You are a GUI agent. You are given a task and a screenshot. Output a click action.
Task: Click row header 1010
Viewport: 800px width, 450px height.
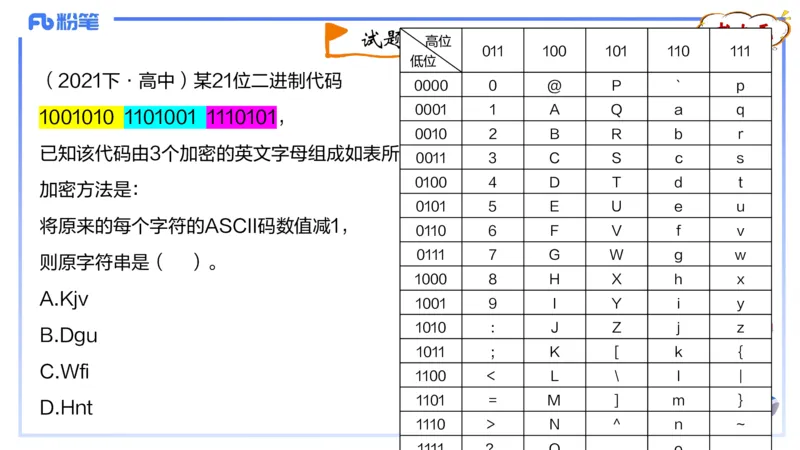[431, 328]
